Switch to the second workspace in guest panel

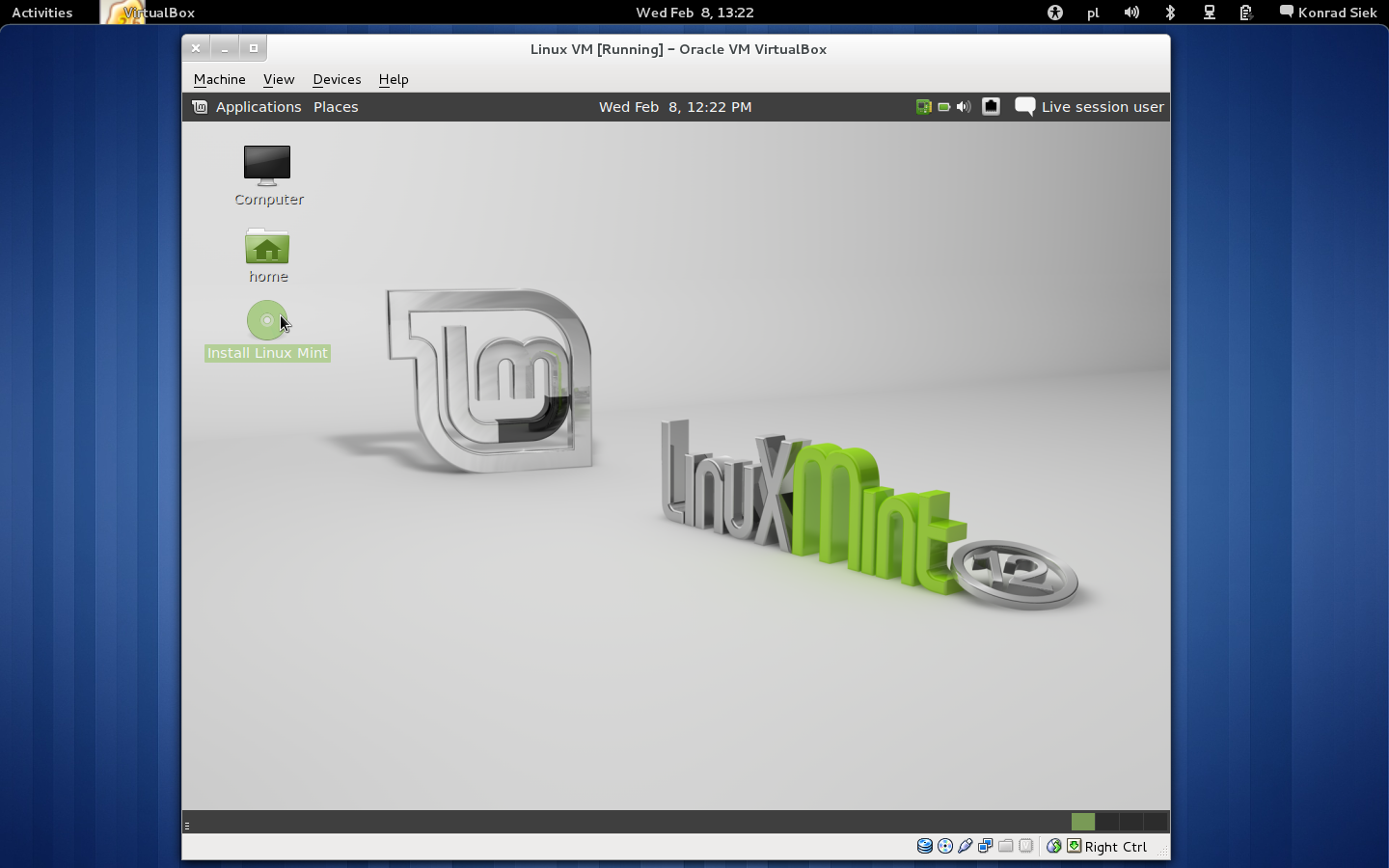click(1107, 822)
